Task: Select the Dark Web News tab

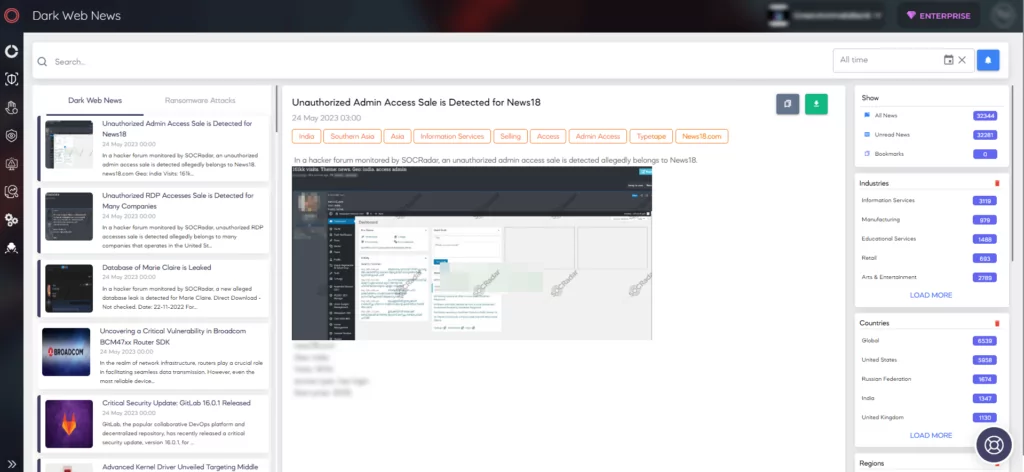Action: pos(95,101)
